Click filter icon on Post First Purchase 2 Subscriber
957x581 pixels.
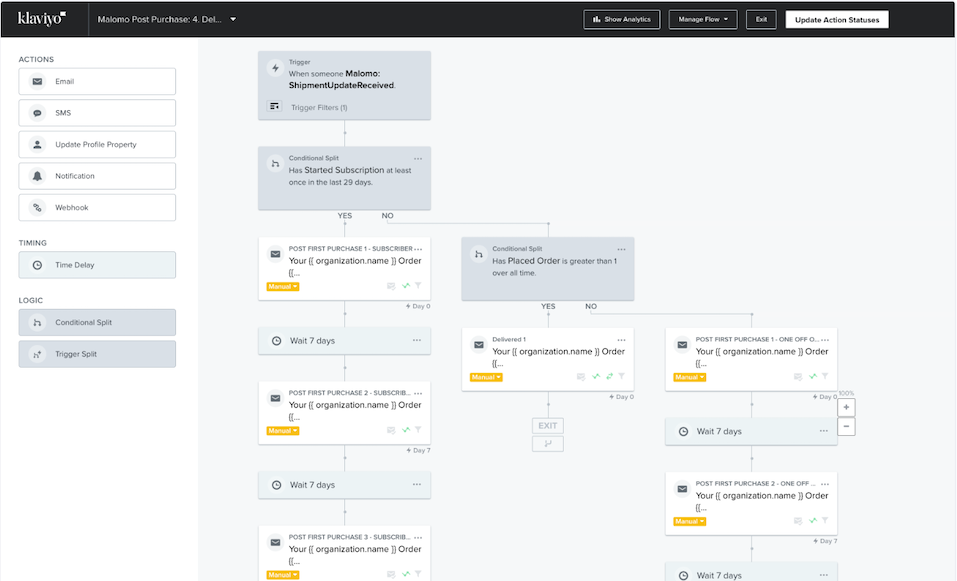(x=419, y=430)
